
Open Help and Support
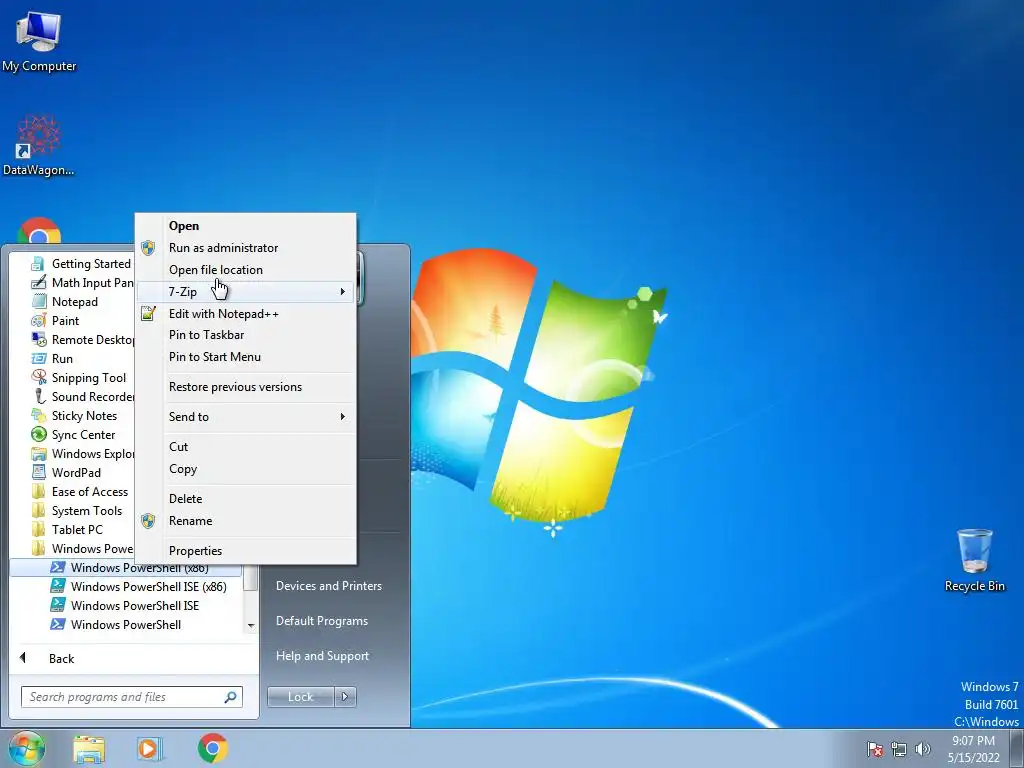(x=323, y=656)
